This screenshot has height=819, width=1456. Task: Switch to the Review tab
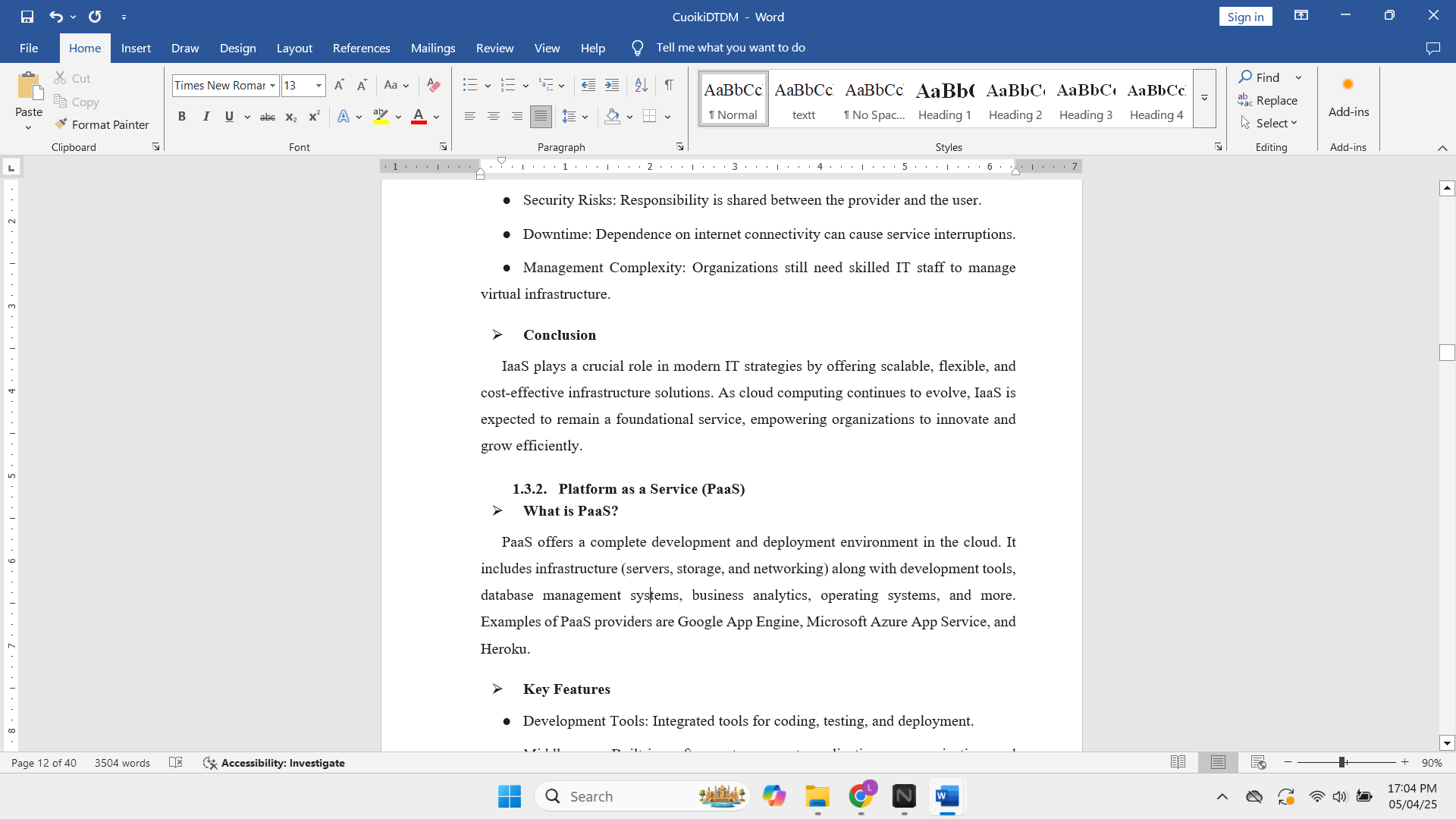coord(494,48)
